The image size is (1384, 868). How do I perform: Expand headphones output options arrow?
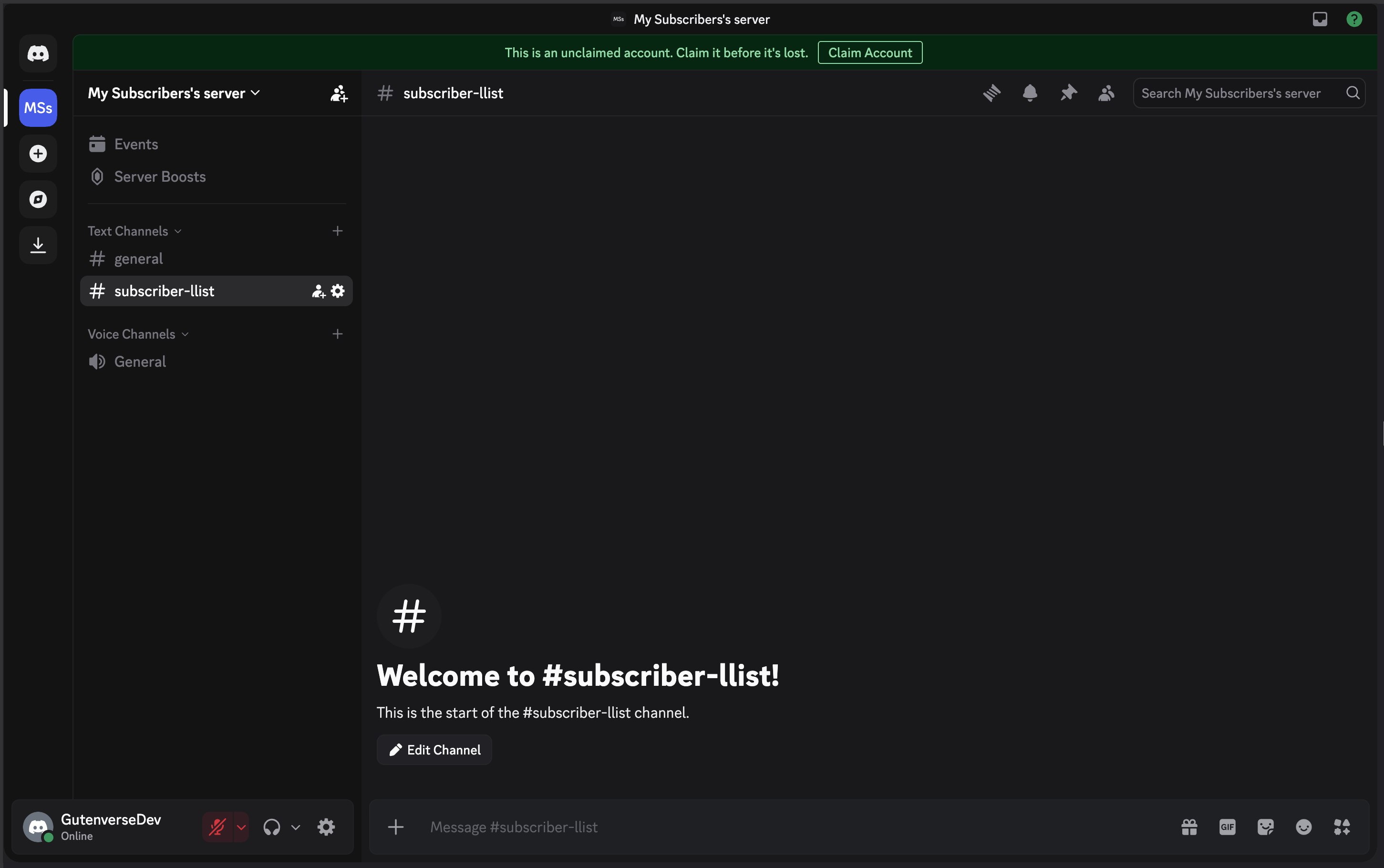pos(296,827)
